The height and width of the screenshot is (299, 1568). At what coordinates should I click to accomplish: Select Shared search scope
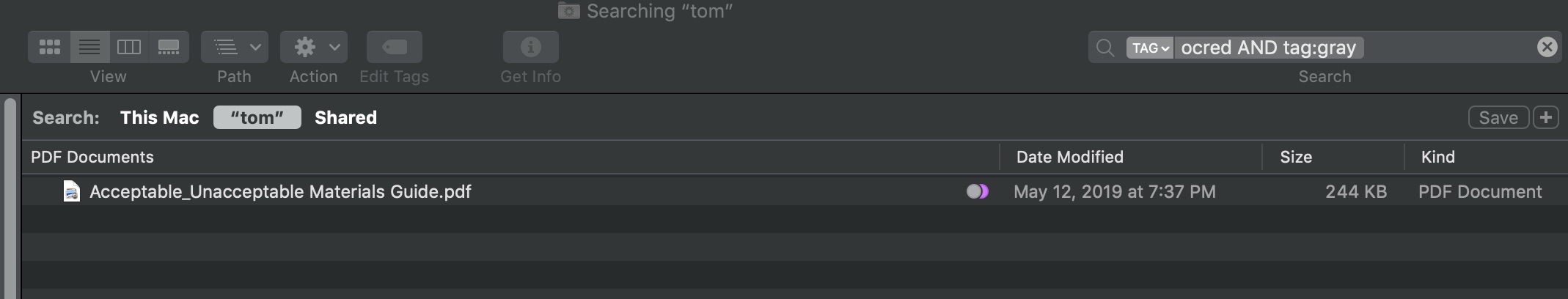pos(345,118)
